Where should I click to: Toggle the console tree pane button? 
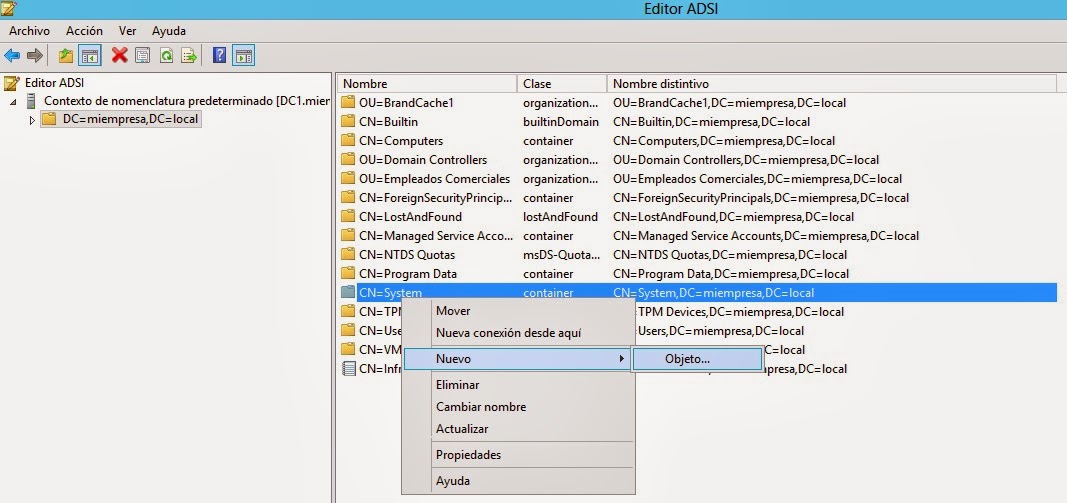coord(89,55)
